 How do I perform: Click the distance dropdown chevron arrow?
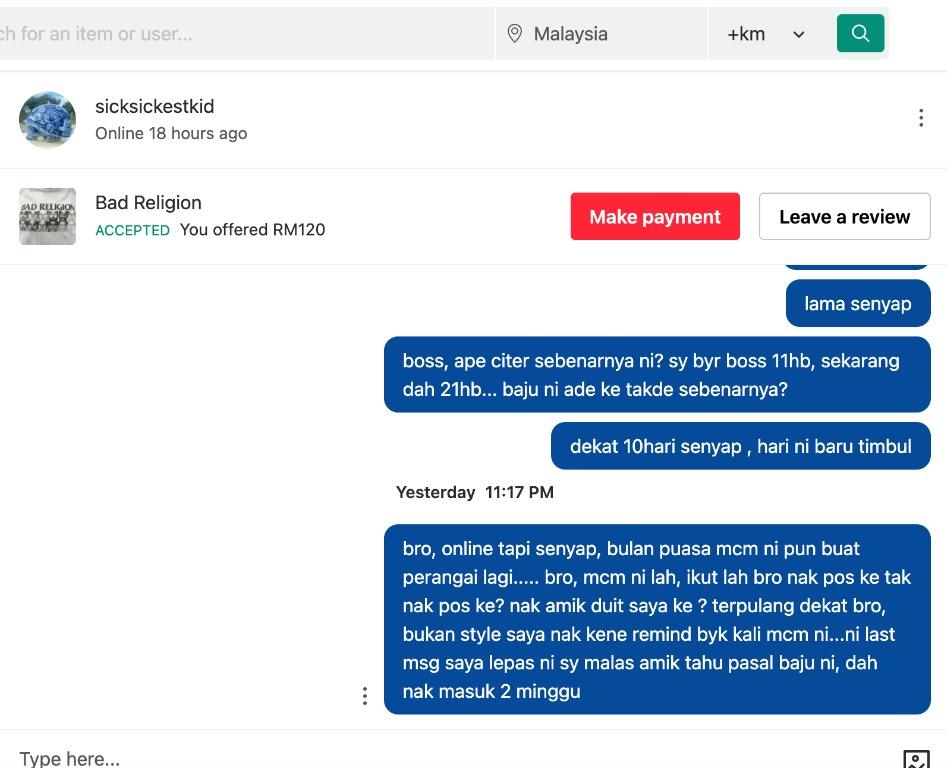click(799, 34)
